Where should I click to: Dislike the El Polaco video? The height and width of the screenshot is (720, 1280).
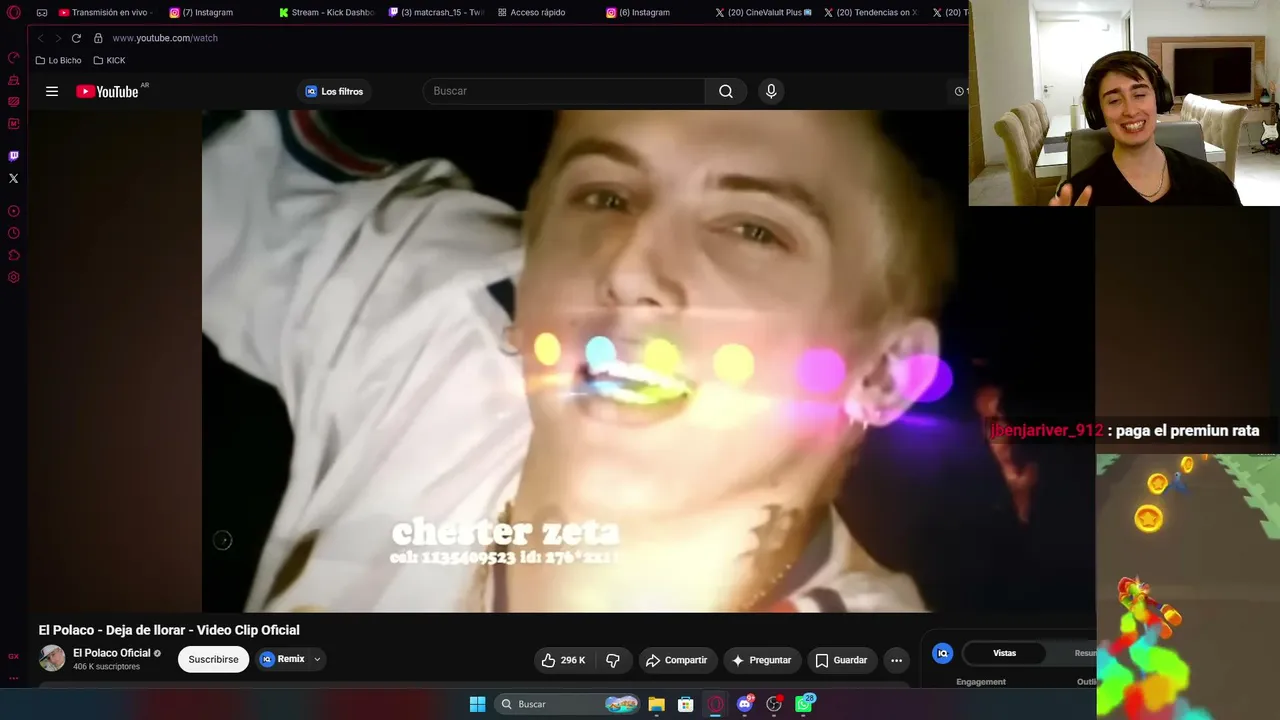tap(613, 660)
